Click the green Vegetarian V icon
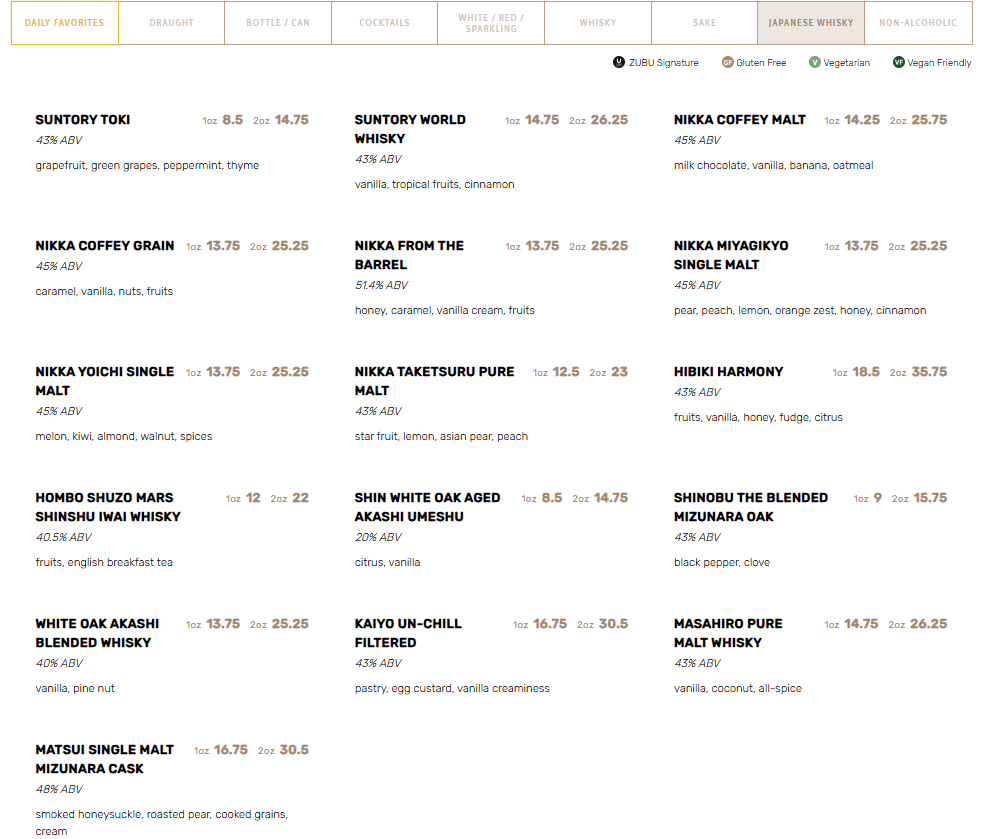 point(814,62)
